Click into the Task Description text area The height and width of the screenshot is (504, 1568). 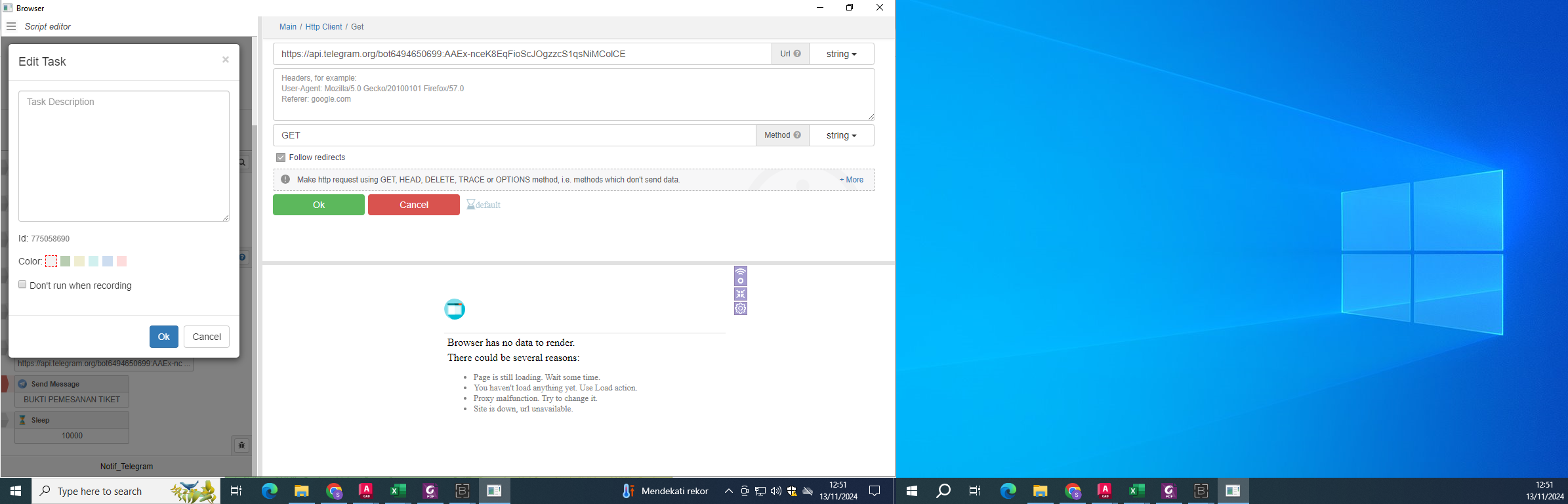(x=124, y=156)
